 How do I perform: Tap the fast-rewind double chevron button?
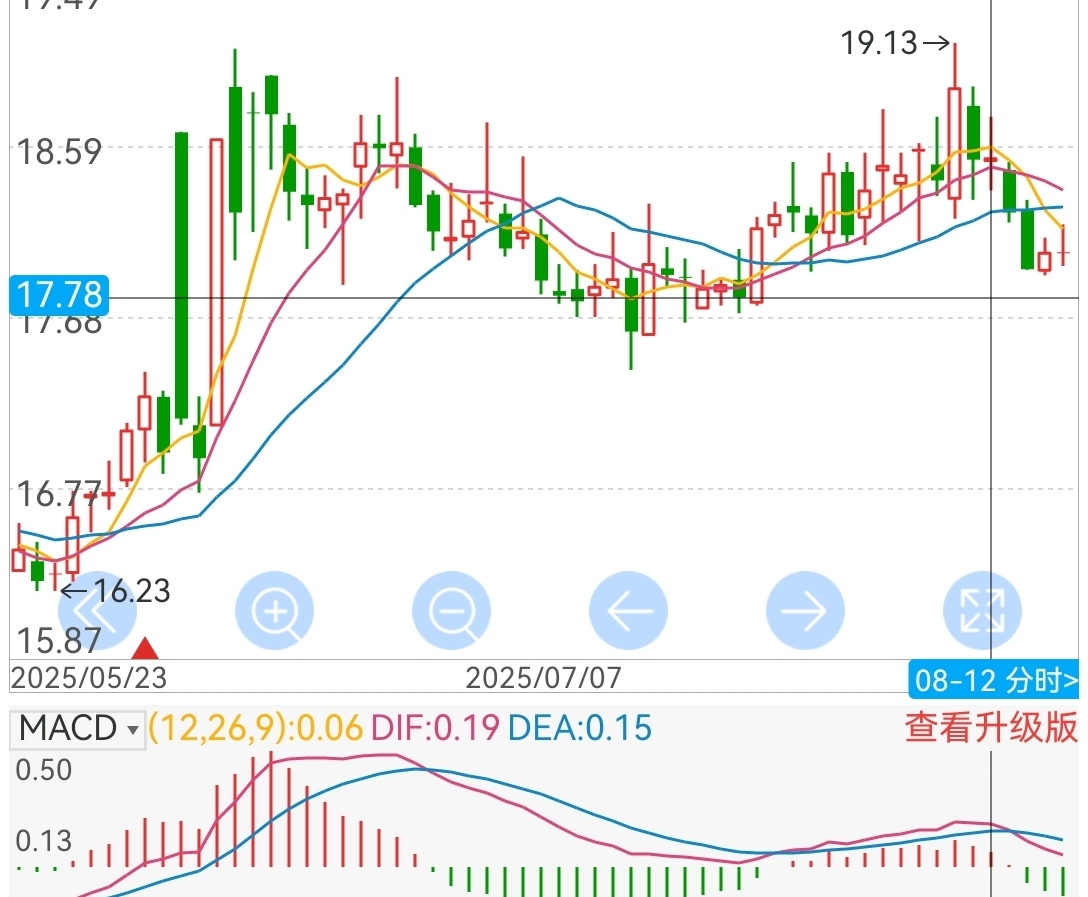pos(96,611)
